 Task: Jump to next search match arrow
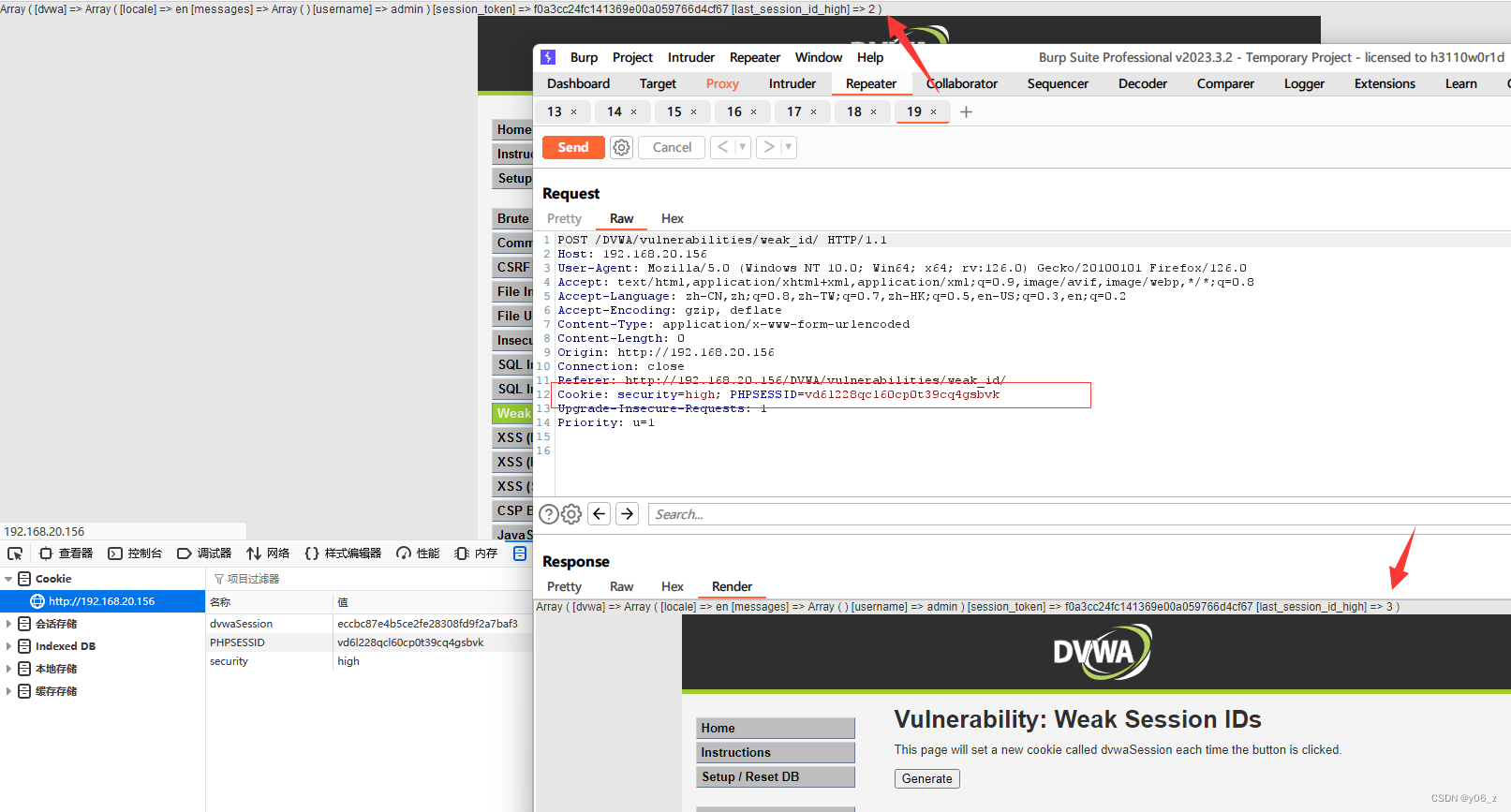[x=628, y=513]
